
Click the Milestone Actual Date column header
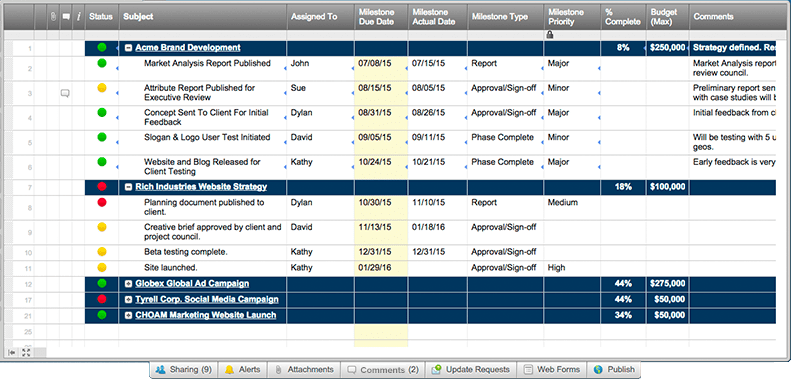[x=437, y=17]
